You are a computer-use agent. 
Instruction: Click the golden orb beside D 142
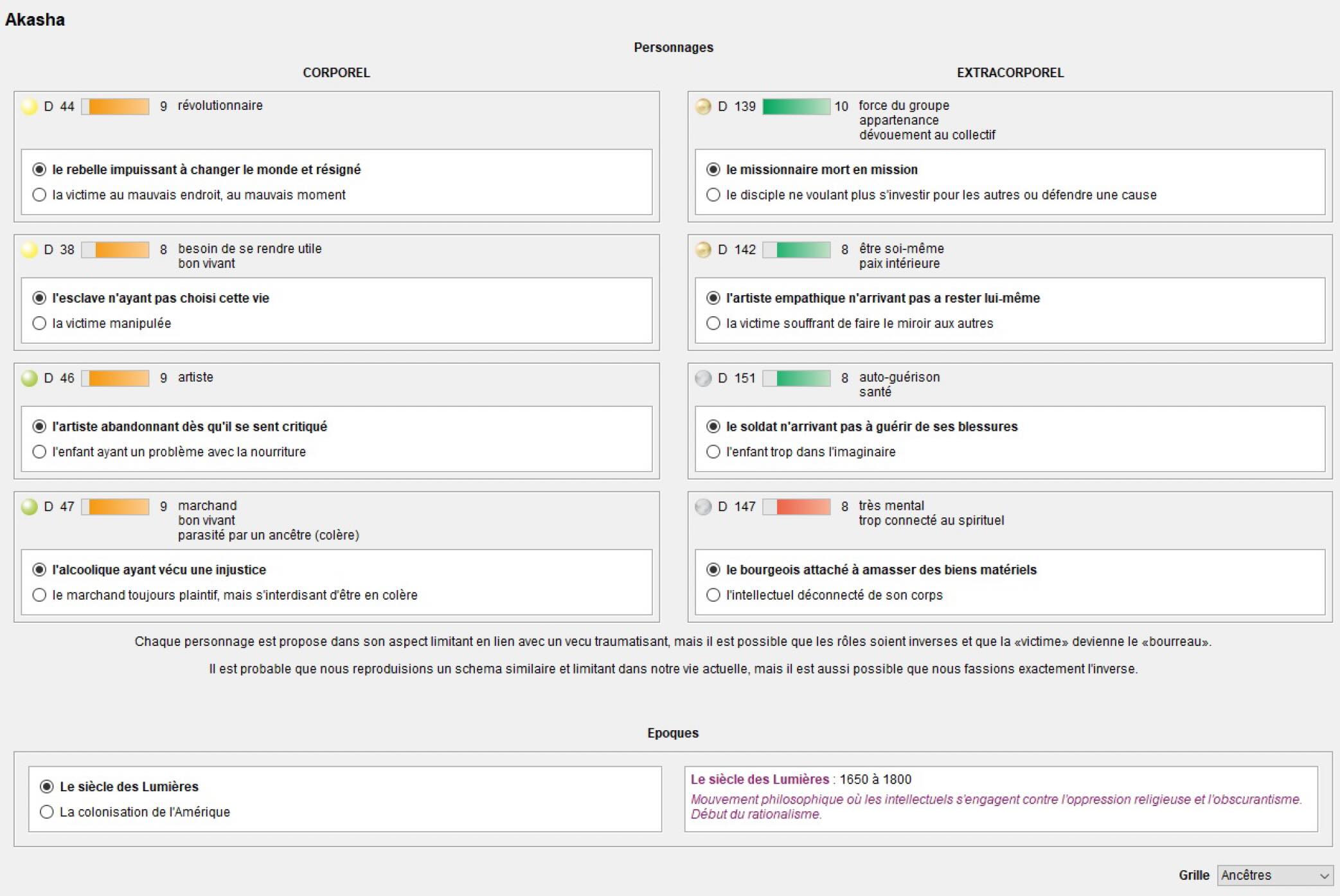[703, 250]
